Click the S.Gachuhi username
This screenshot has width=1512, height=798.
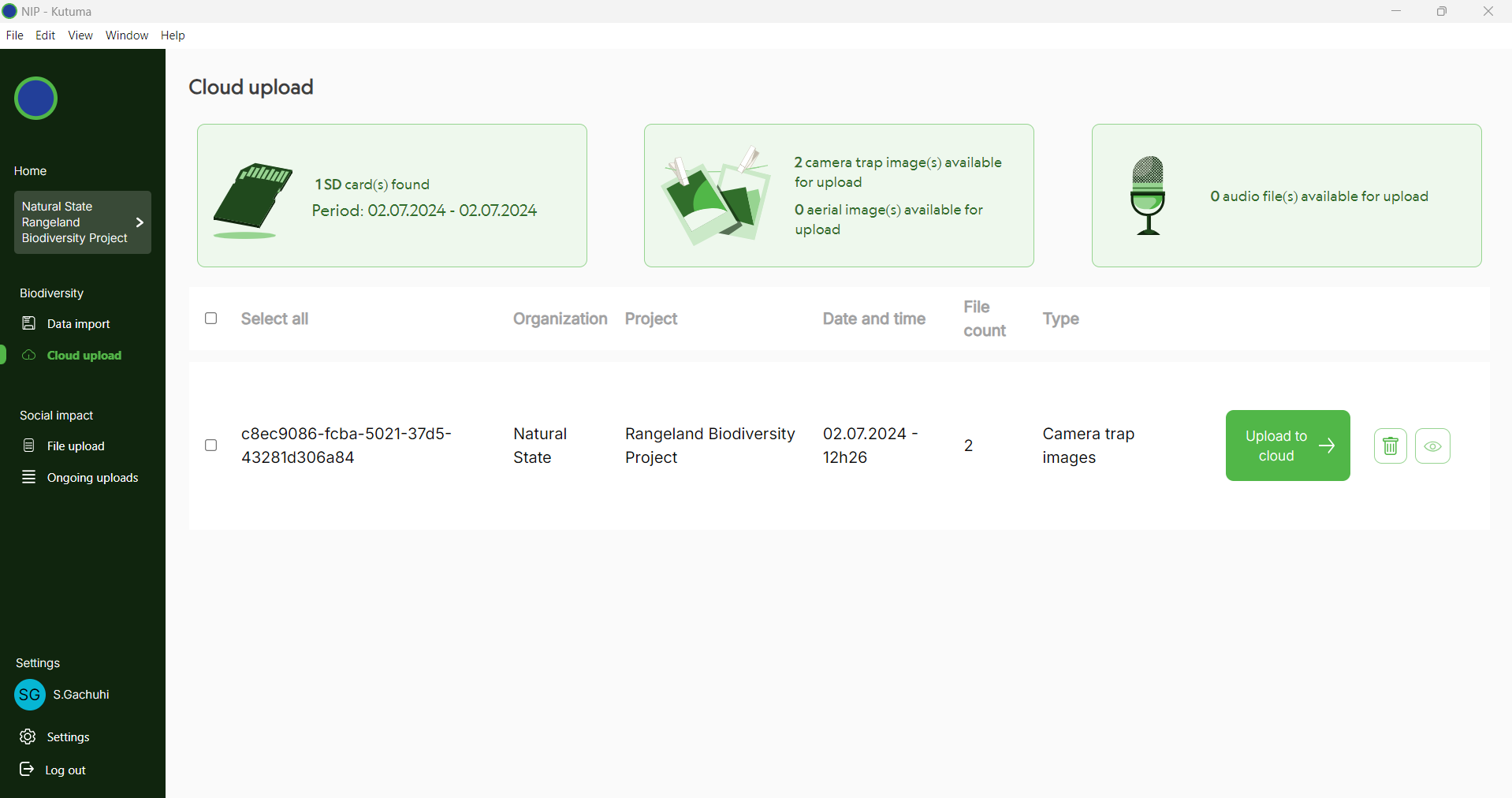tap(81, 695)
